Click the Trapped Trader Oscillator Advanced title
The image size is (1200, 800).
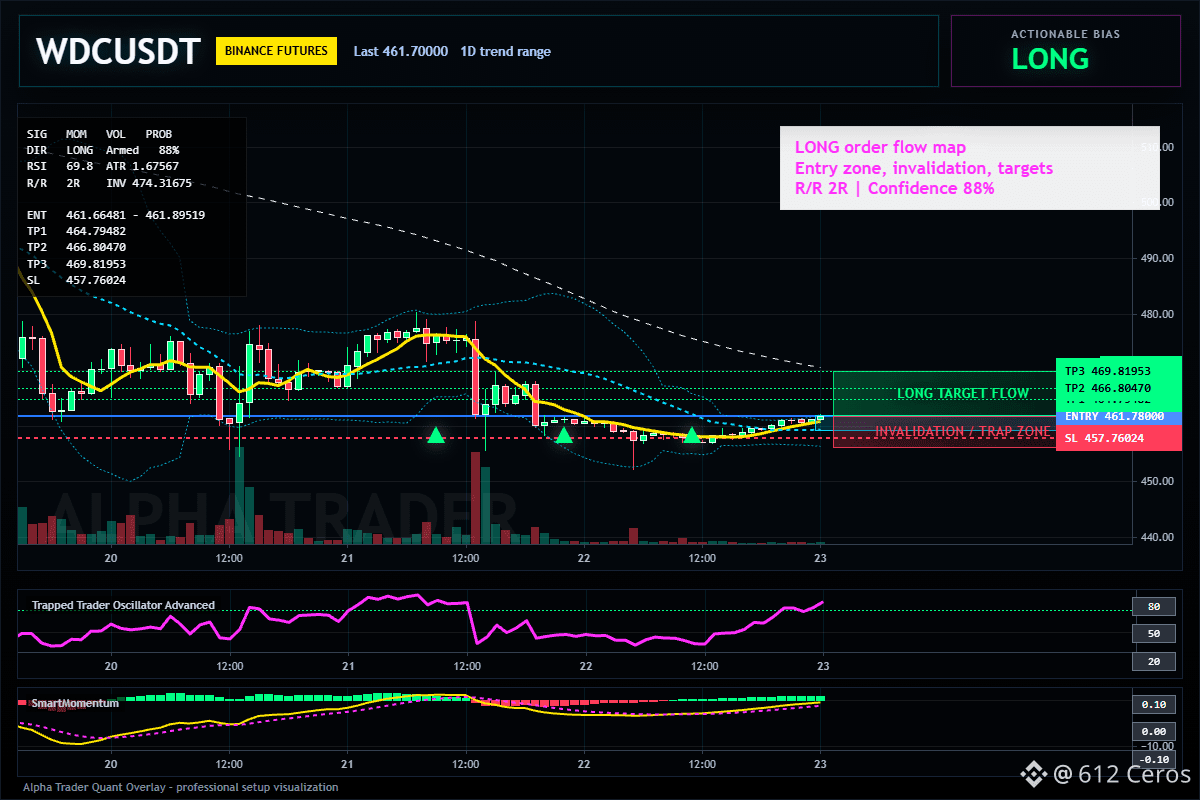(123, 605)
